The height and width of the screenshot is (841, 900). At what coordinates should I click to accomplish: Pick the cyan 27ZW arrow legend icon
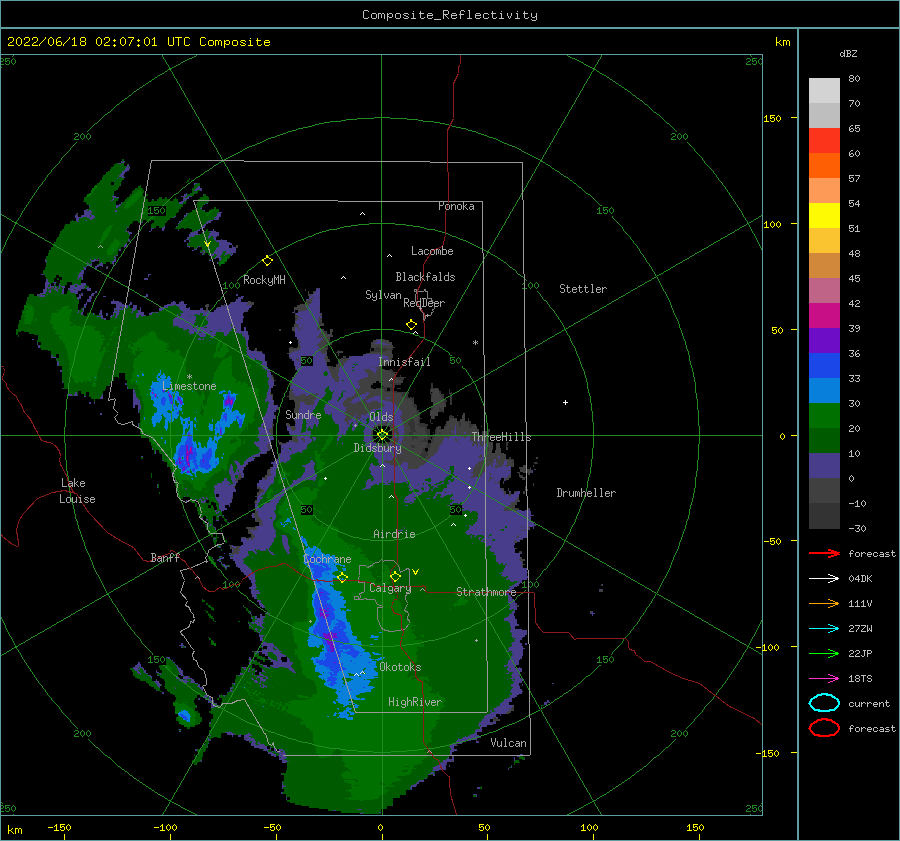click(824, 629)
